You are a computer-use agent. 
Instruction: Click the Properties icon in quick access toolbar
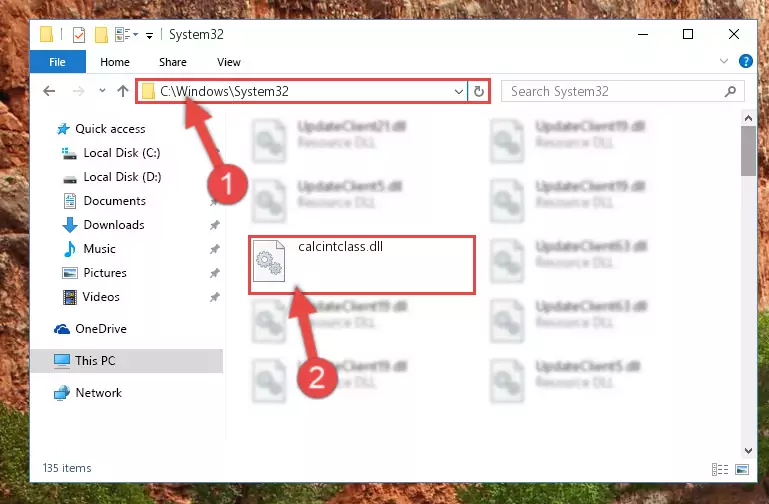(78, 35)
